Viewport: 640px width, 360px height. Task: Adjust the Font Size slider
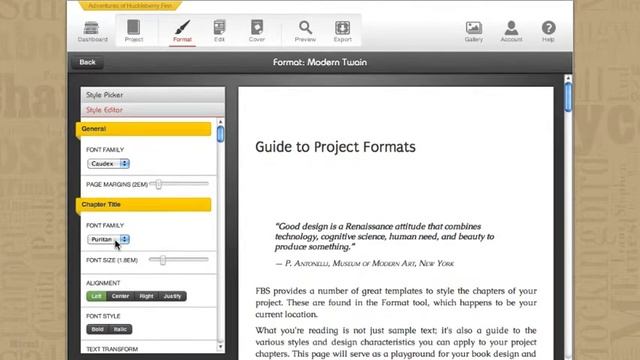coord(162,260)
